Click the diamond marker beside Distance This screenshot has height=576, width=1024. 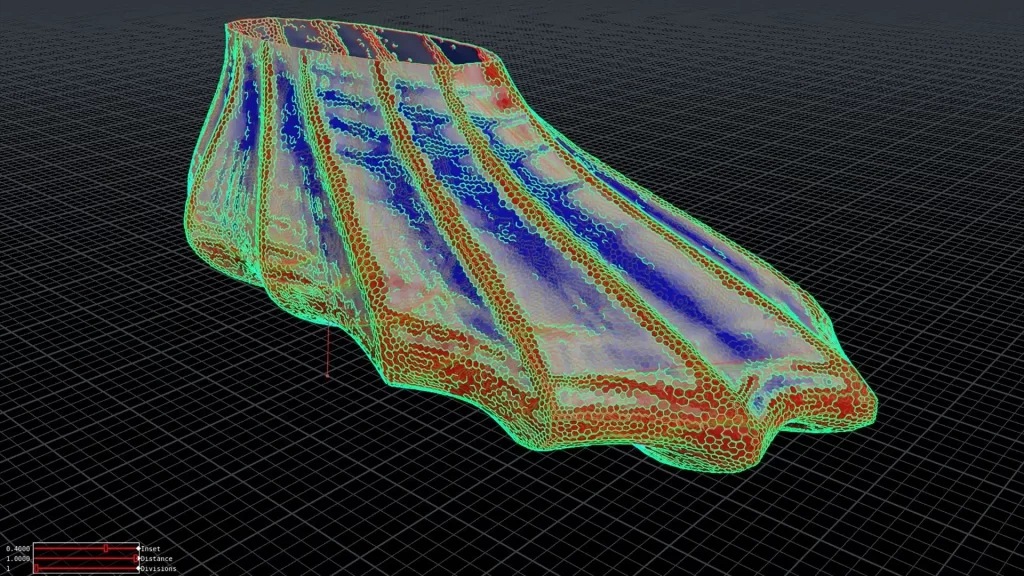point(138,558)
